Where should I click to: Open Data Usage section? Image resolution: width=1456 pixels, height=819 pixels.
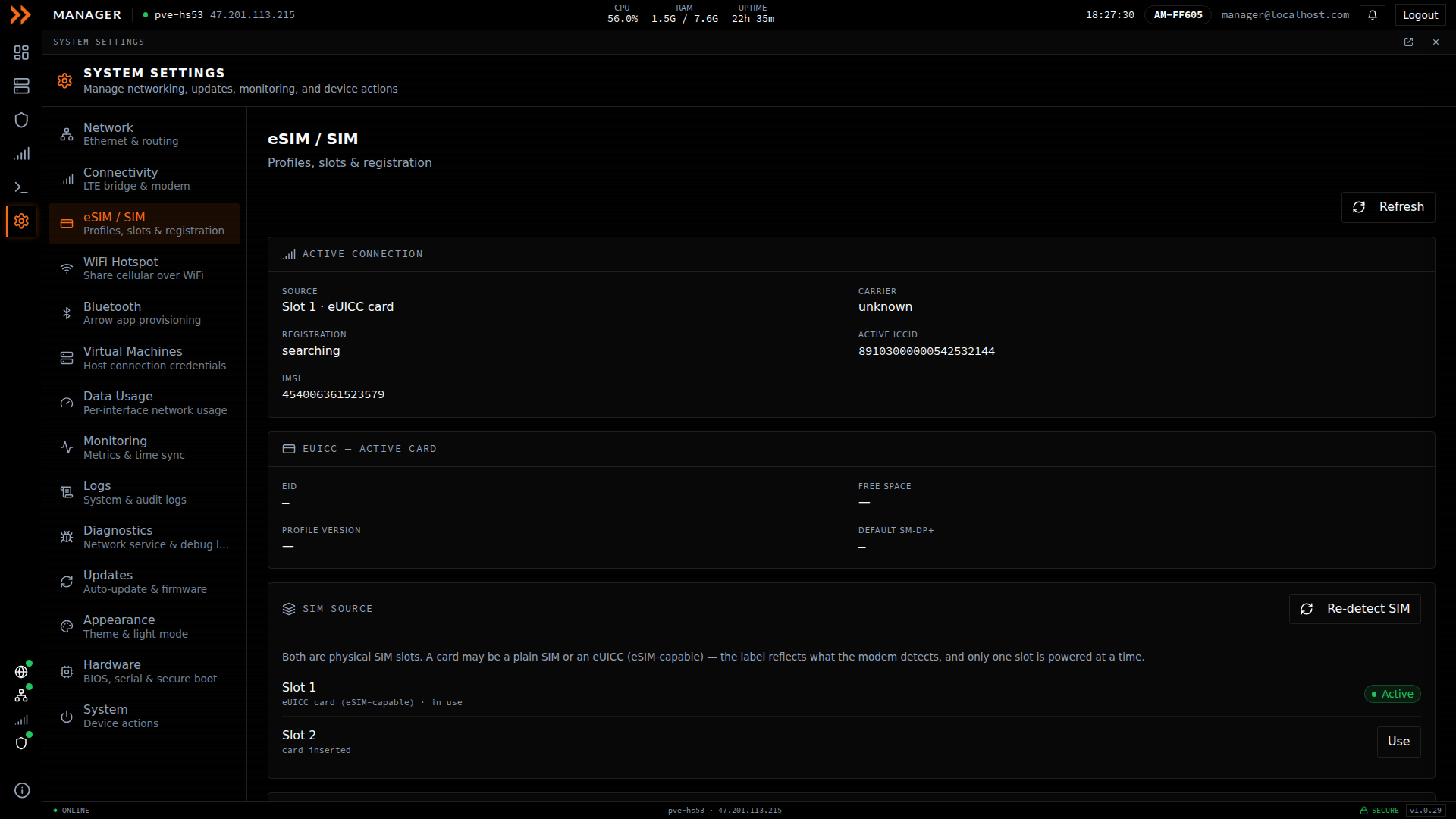click(144, 403)
